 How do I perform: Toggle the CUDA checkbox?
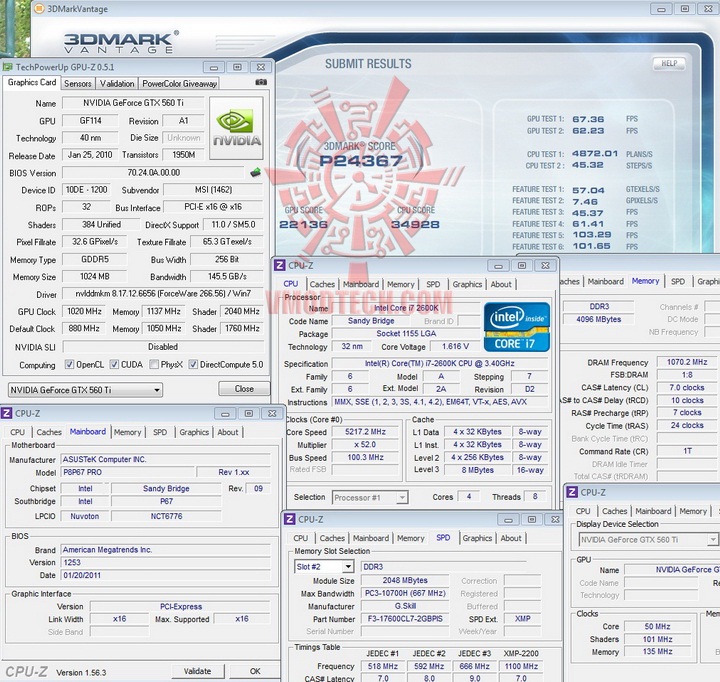tap(114, 365)
